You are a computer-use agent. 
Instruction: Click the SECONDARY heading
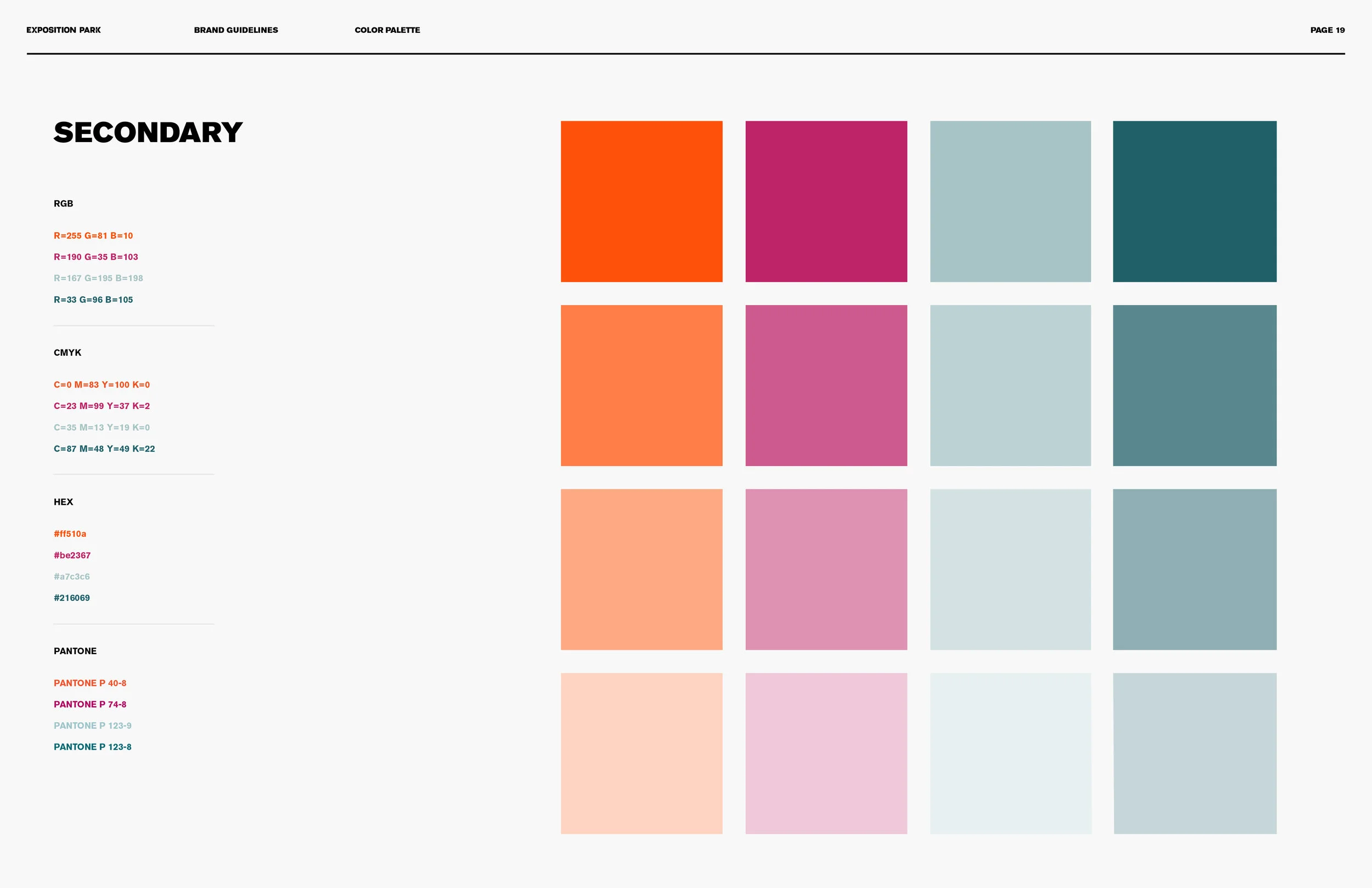tap(148, 133)
